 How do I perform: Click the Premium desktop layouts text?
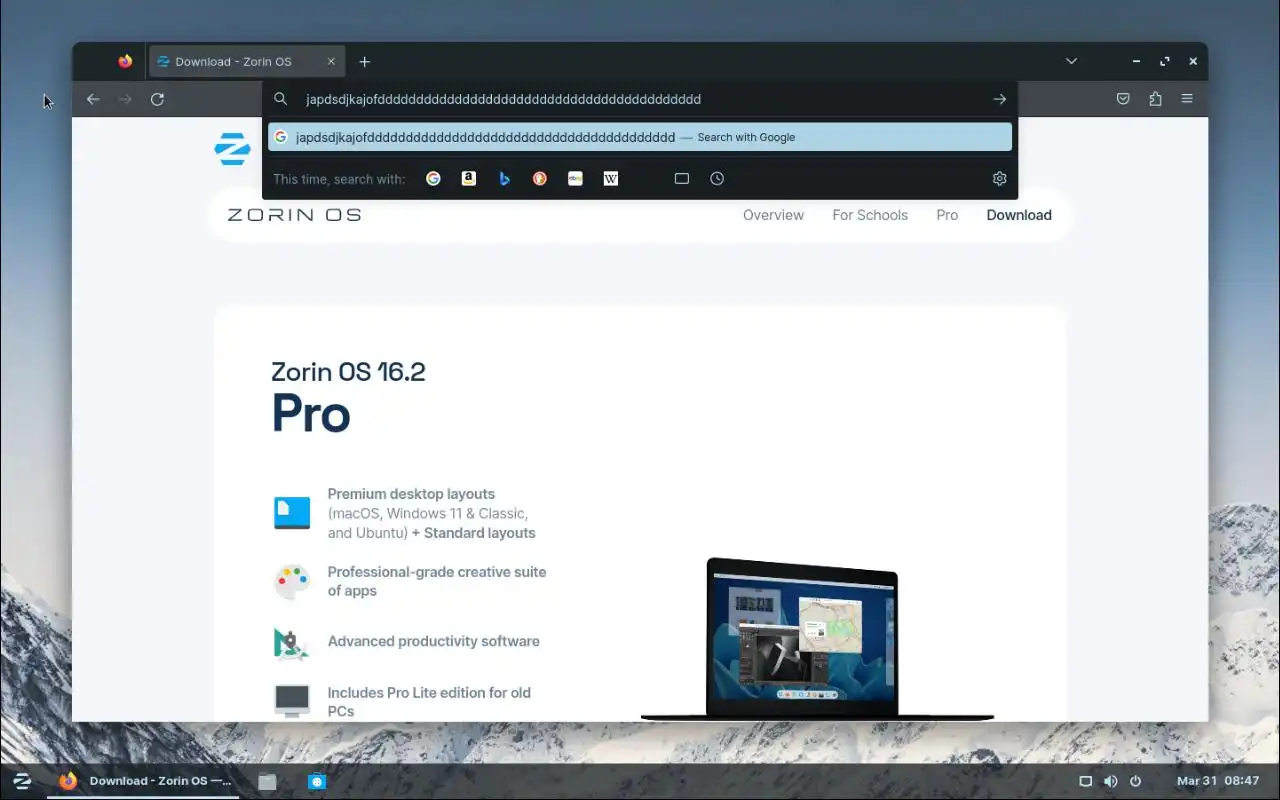(x=412, y=494)
